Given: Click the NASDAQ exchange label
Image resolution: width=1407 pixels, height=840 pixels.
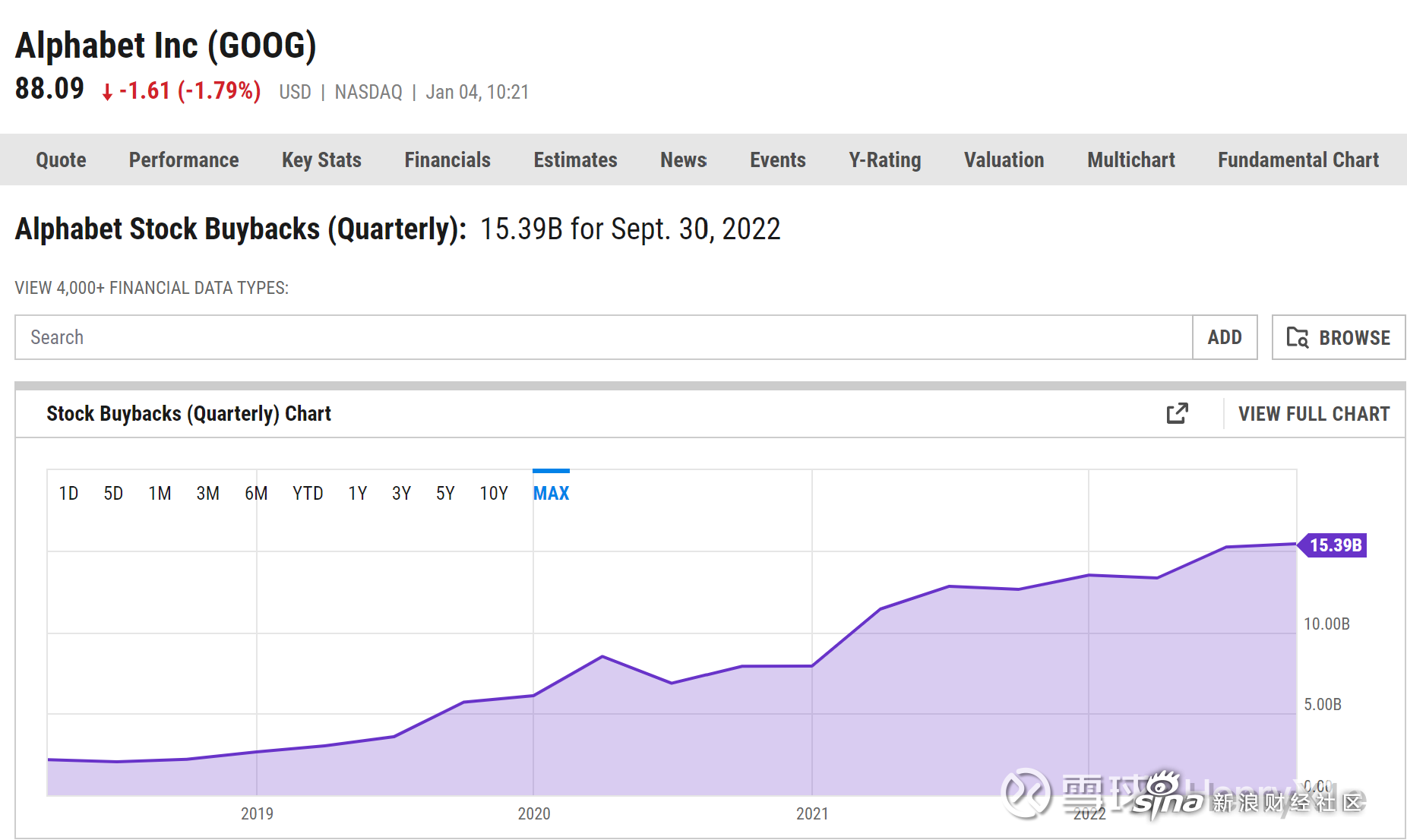Looking at the screenshot, I should click(368, 92).
